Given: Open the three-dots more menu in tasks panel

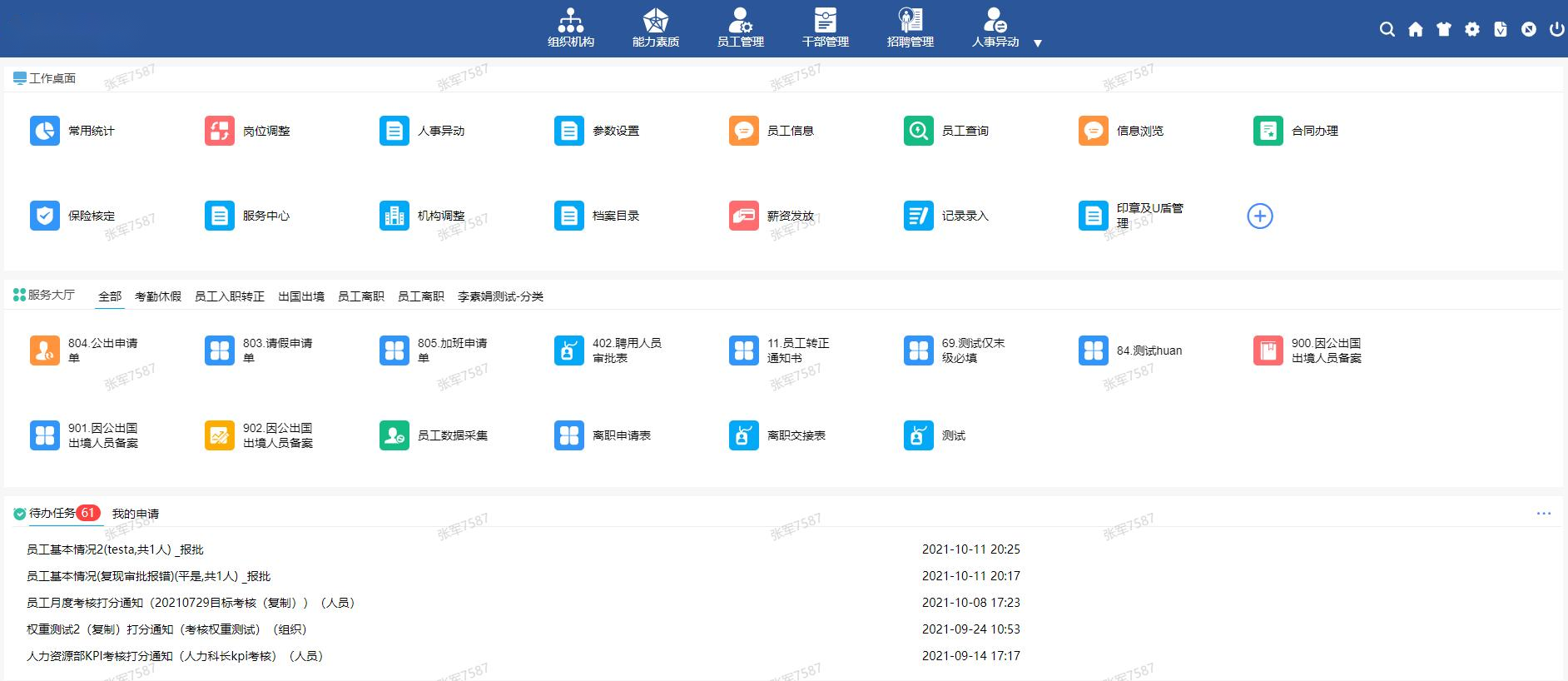Looking at the screenshot, I should 1543,514.
